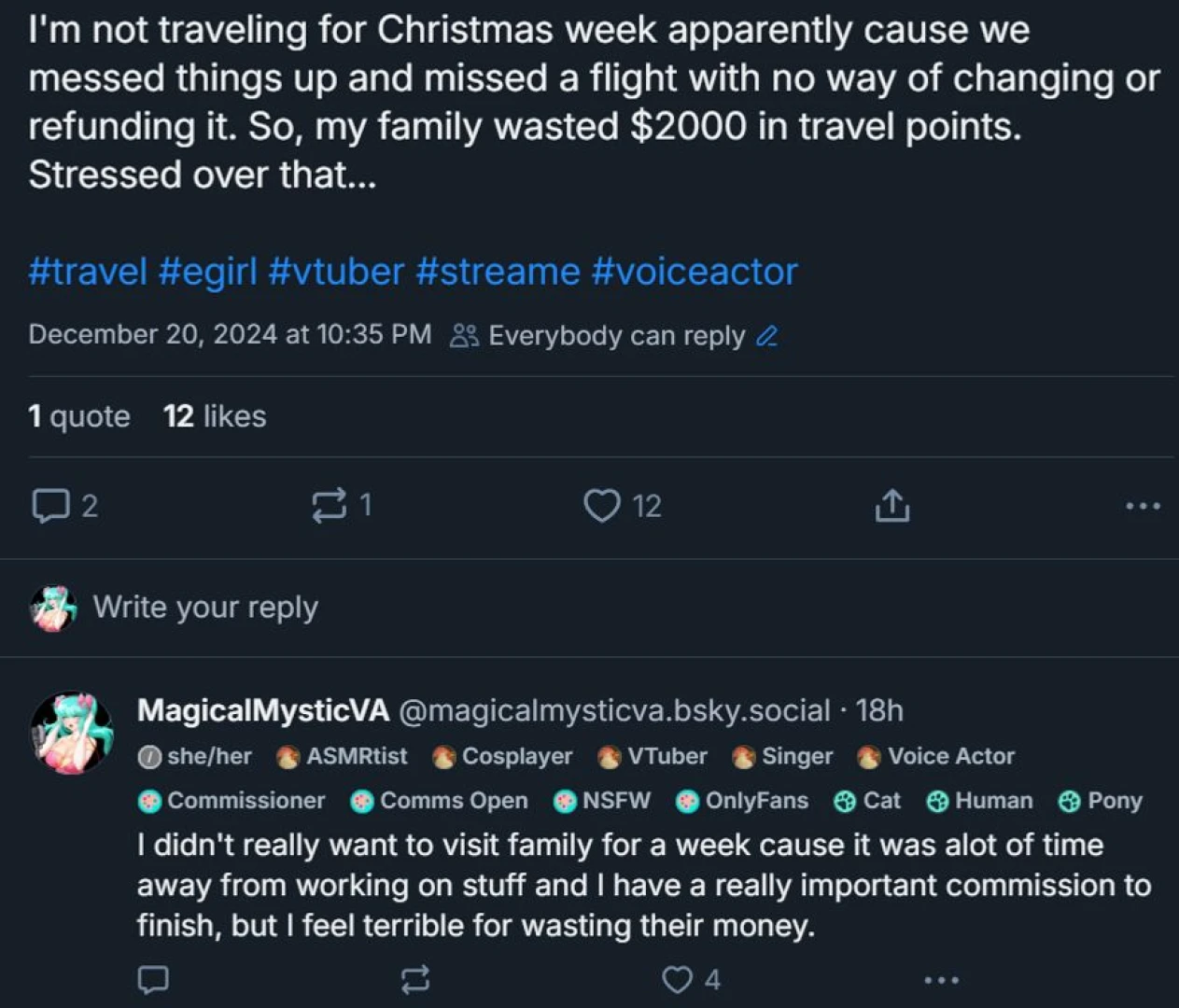
Task: Open the #egirl hashtag
Action: [x=207, y=272]
